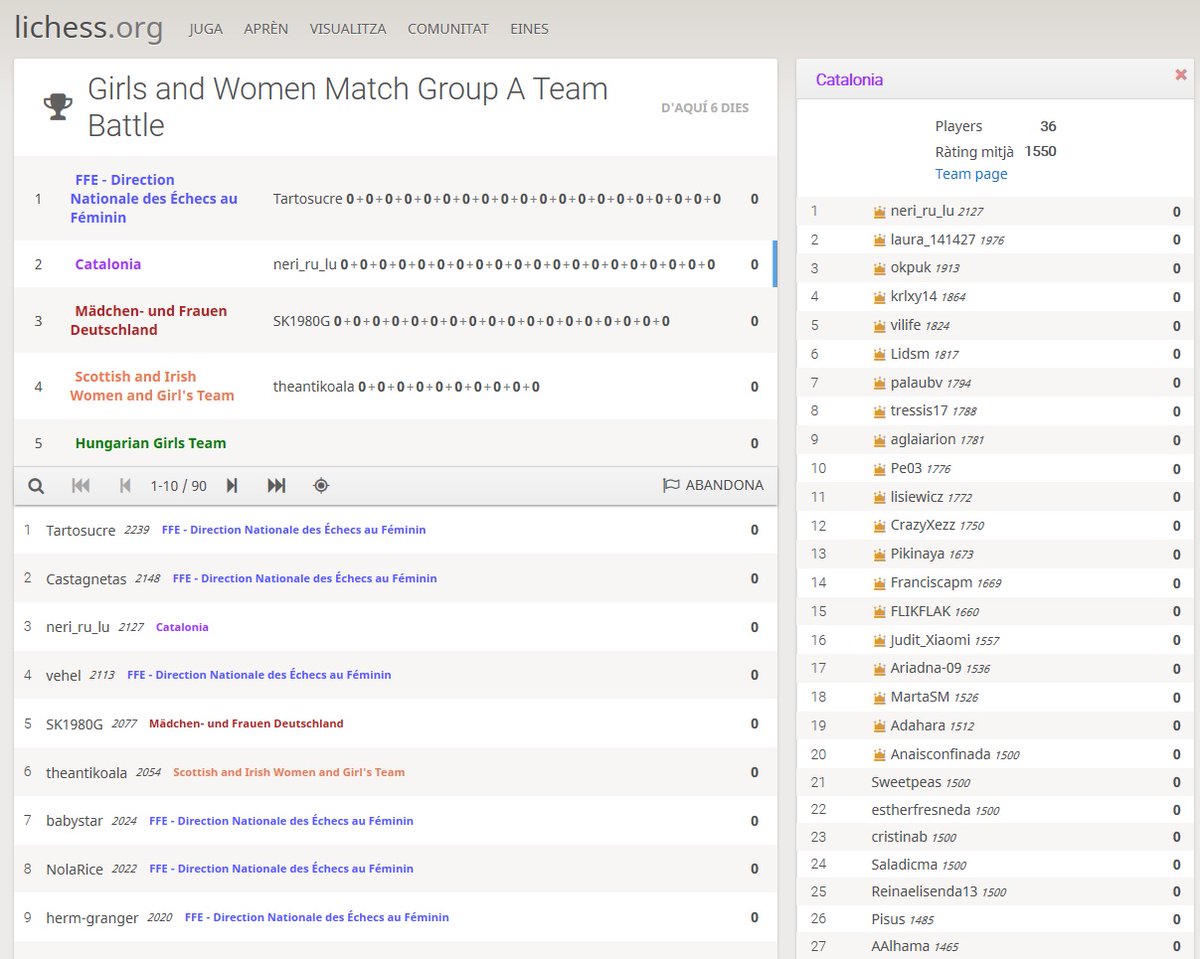Click crown icon next to Pikinaya
This screenshot has height=959, width=1200.
pyautogui.click(x=880, y=554)
